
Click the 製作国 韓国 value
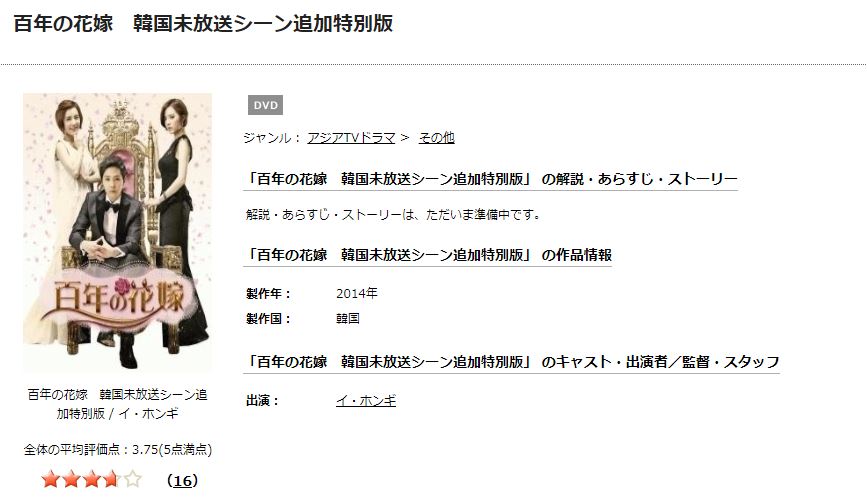click(x=348, y=319)
